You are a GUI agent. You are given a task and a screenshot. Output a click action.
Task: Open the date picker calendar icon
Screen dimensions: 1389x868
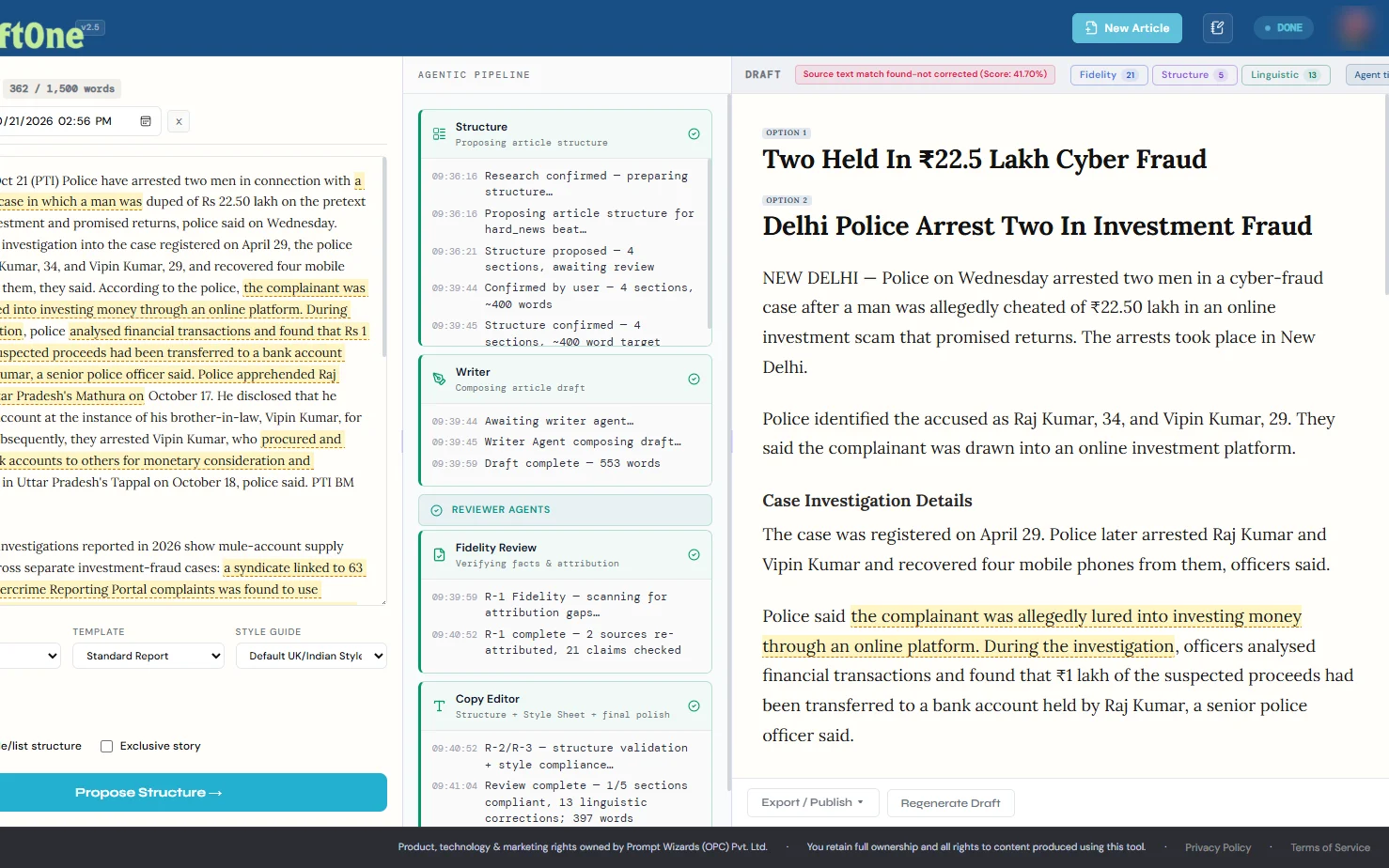146,121
